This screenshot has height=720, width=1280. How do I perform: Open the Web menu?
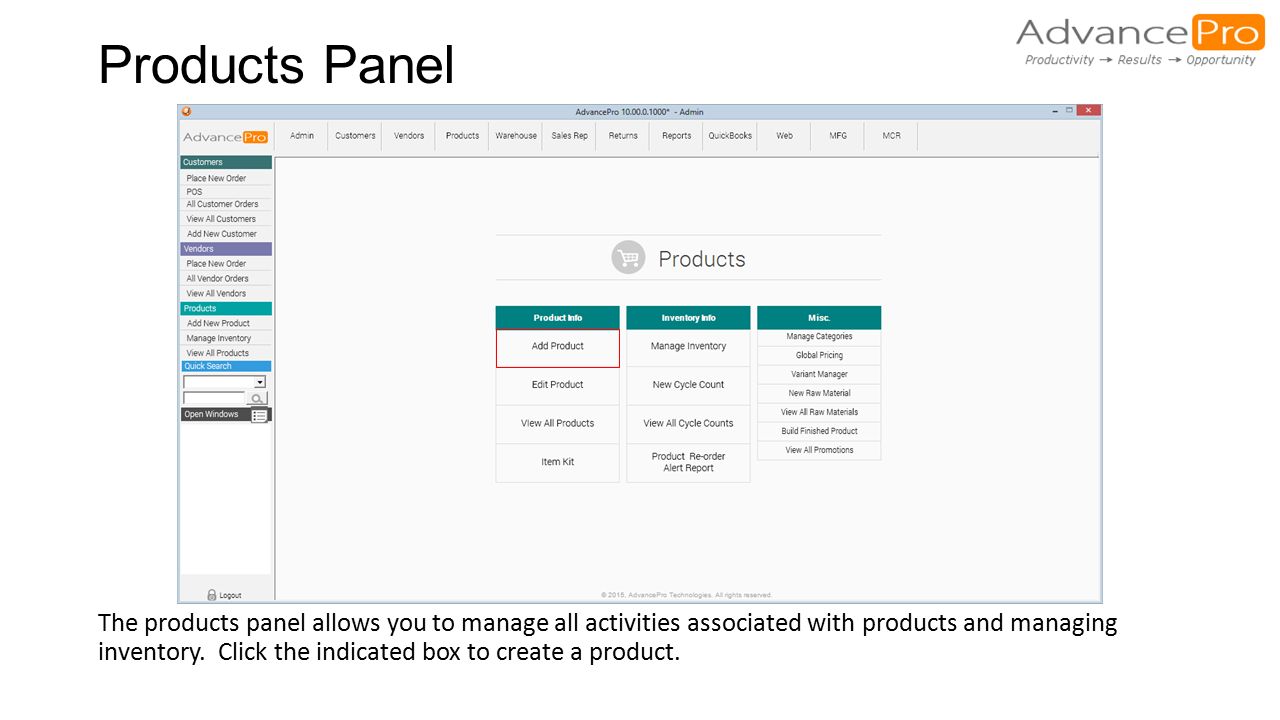coord(784,136)
